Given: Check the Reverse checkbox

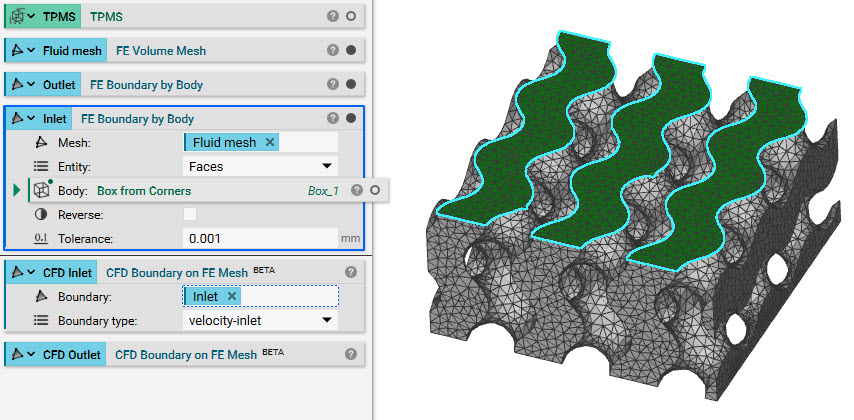Looking at the screenshot, I should [190, 214].
